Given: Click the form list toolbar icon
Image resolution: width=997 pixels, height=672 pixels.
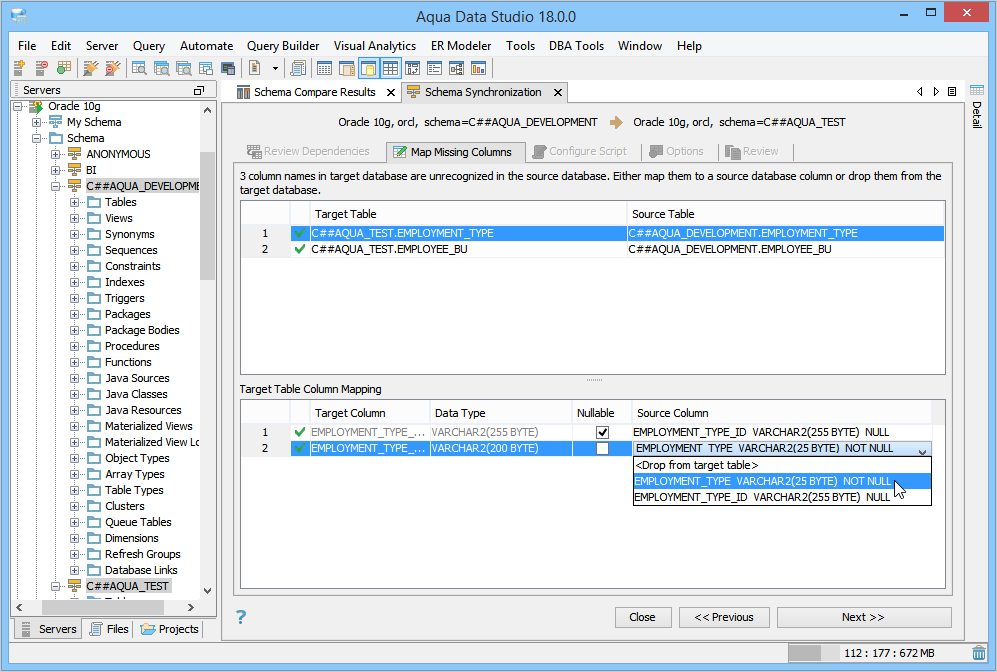Looking at the screenshot, I should click(435, 67).
